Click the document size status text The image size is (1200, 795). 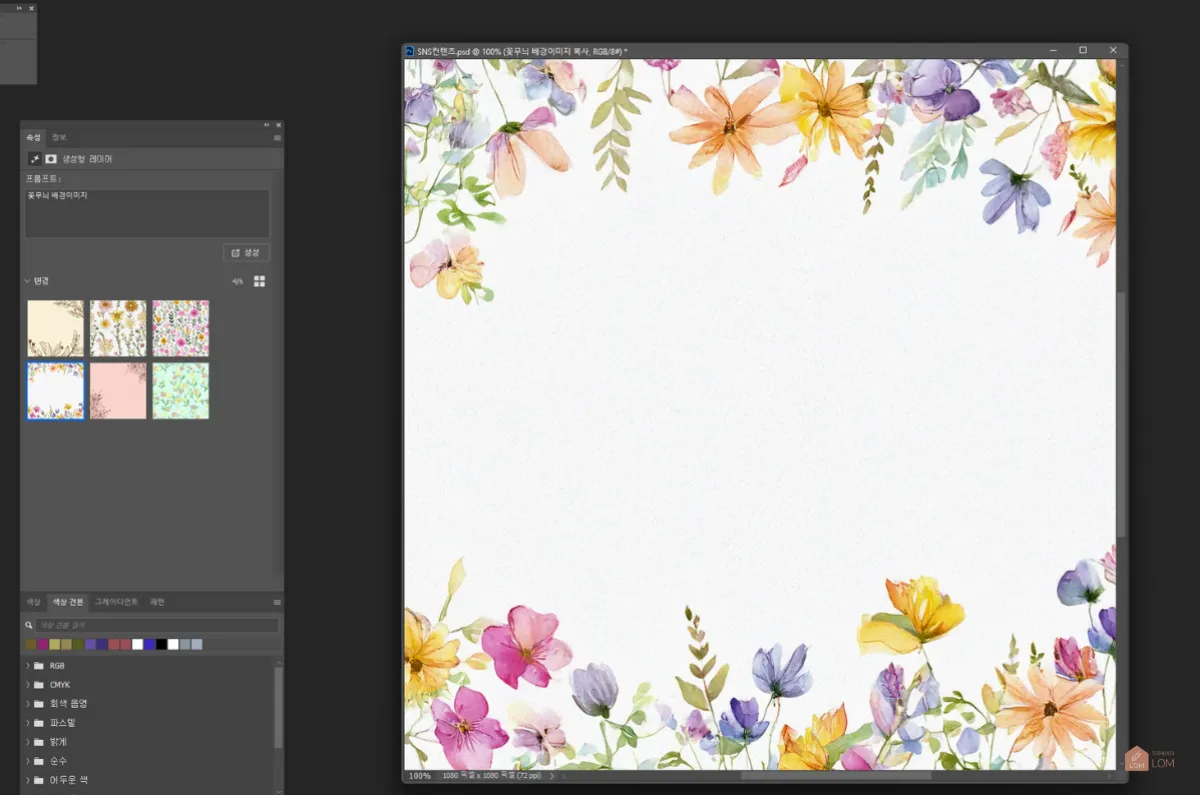click(492, 776)
